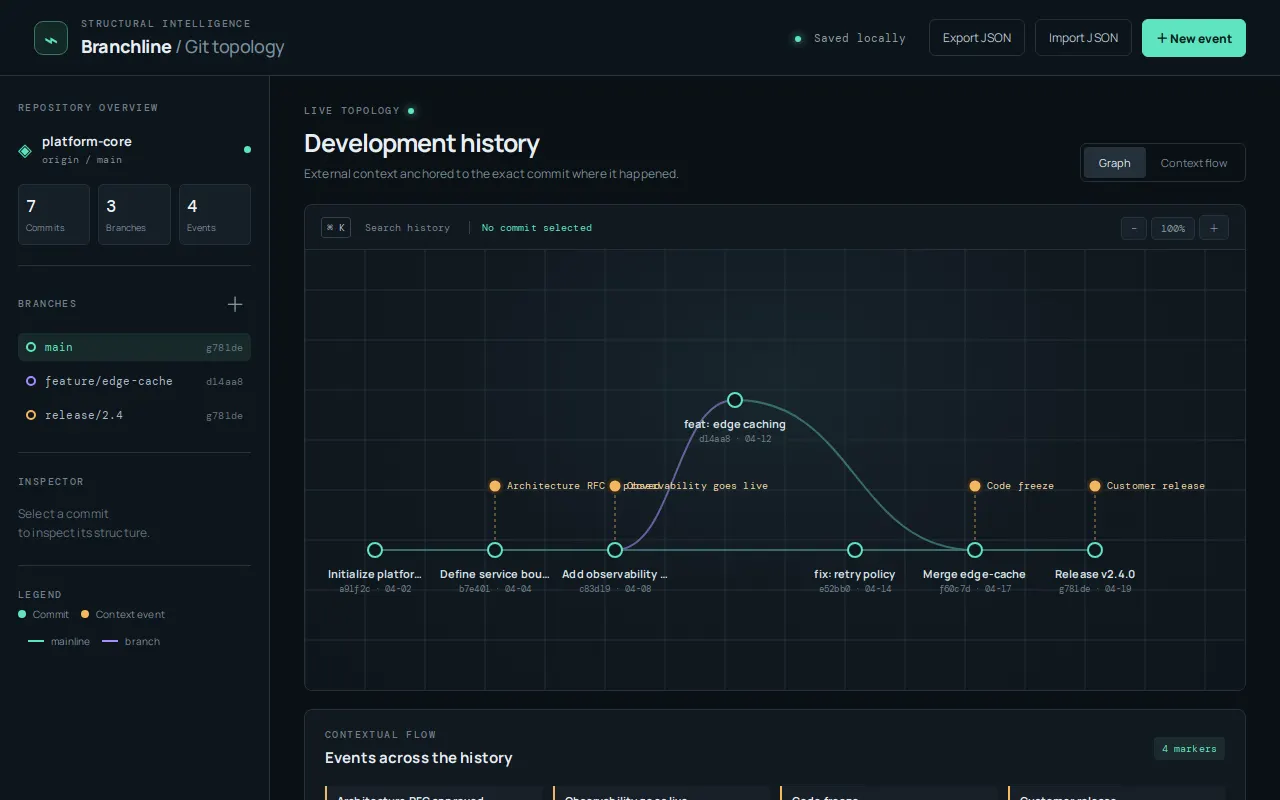This screenshot has width=1280, height=800.
Task: Select the Merge edge-cache commit node
Action: tap(975, 550)
